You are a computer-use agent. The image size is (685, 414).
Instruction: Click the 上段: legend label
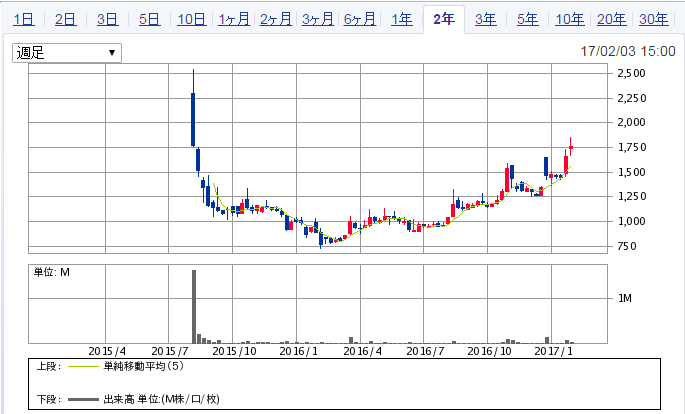coord(48,366)
